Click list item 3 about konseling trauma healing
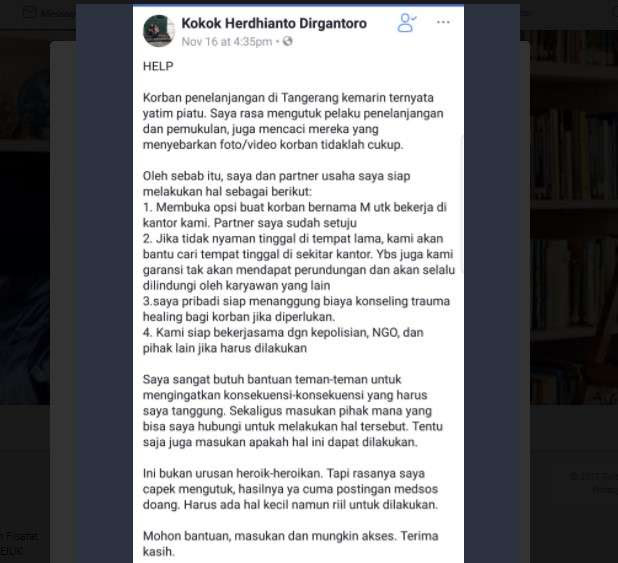 click(296, 309)
